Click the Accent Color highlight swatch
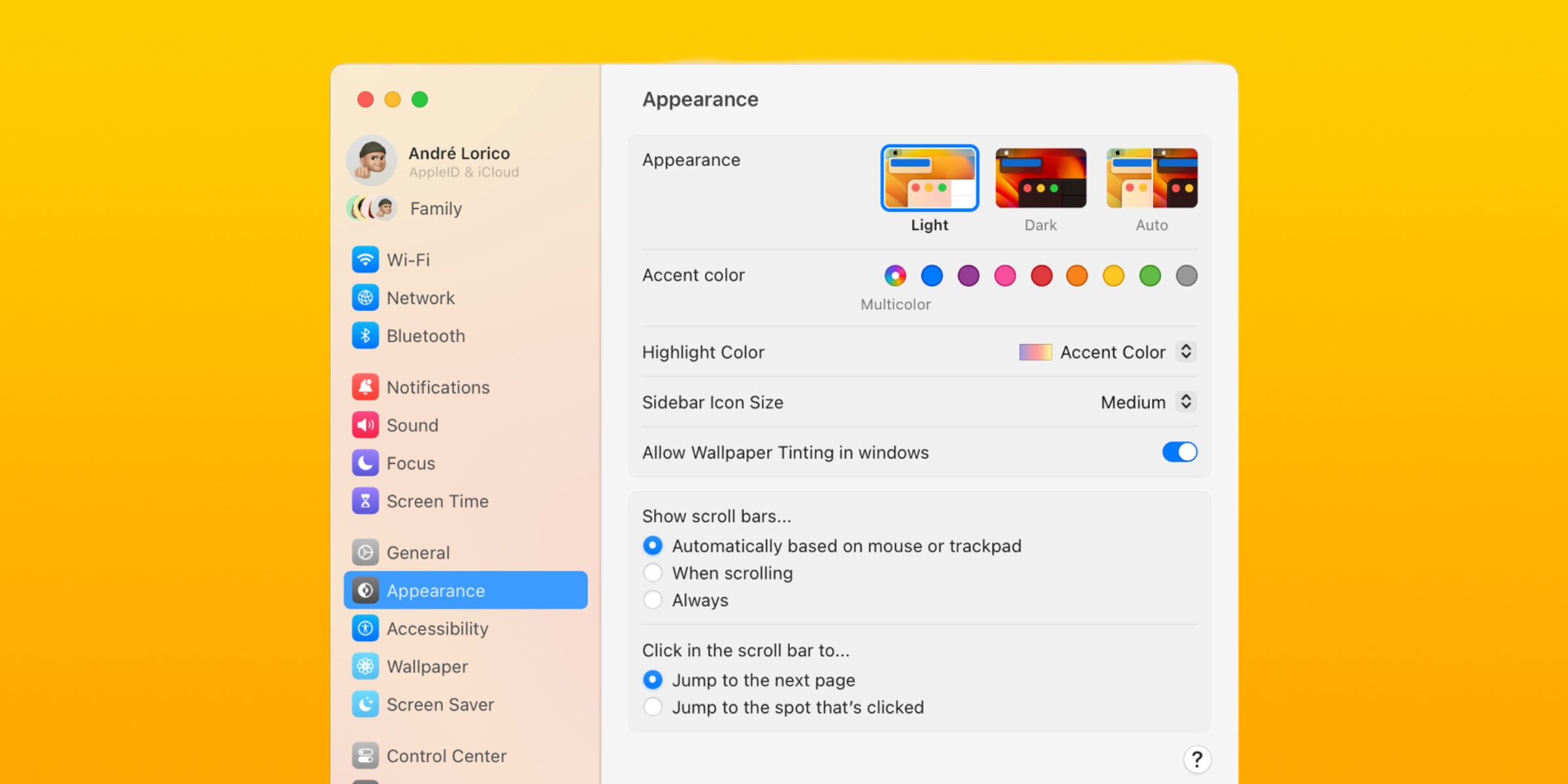Screen dimensions: 1568x784 tap(1035, 352)
